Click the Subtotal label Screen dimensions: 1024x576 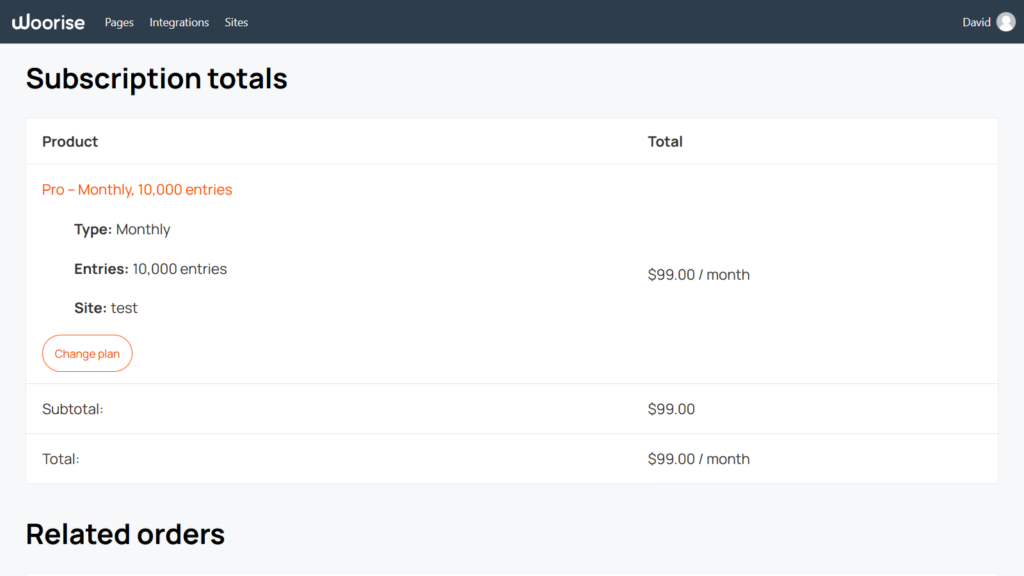pos(73,409)
